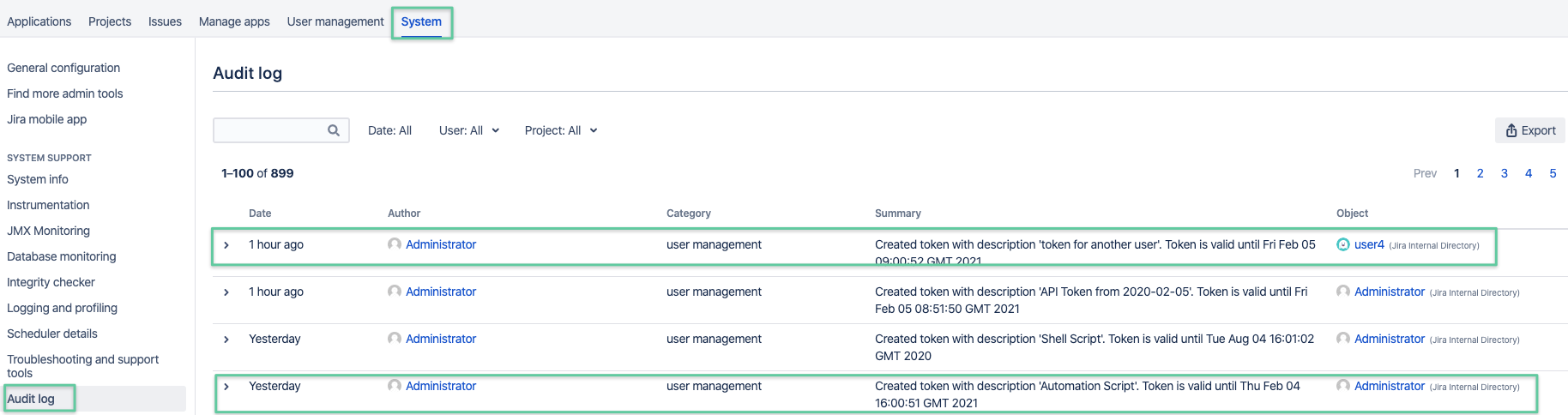Click the avatar icon beside user4
This screenshot has height=415, width=1568.
click(1343, 244)
